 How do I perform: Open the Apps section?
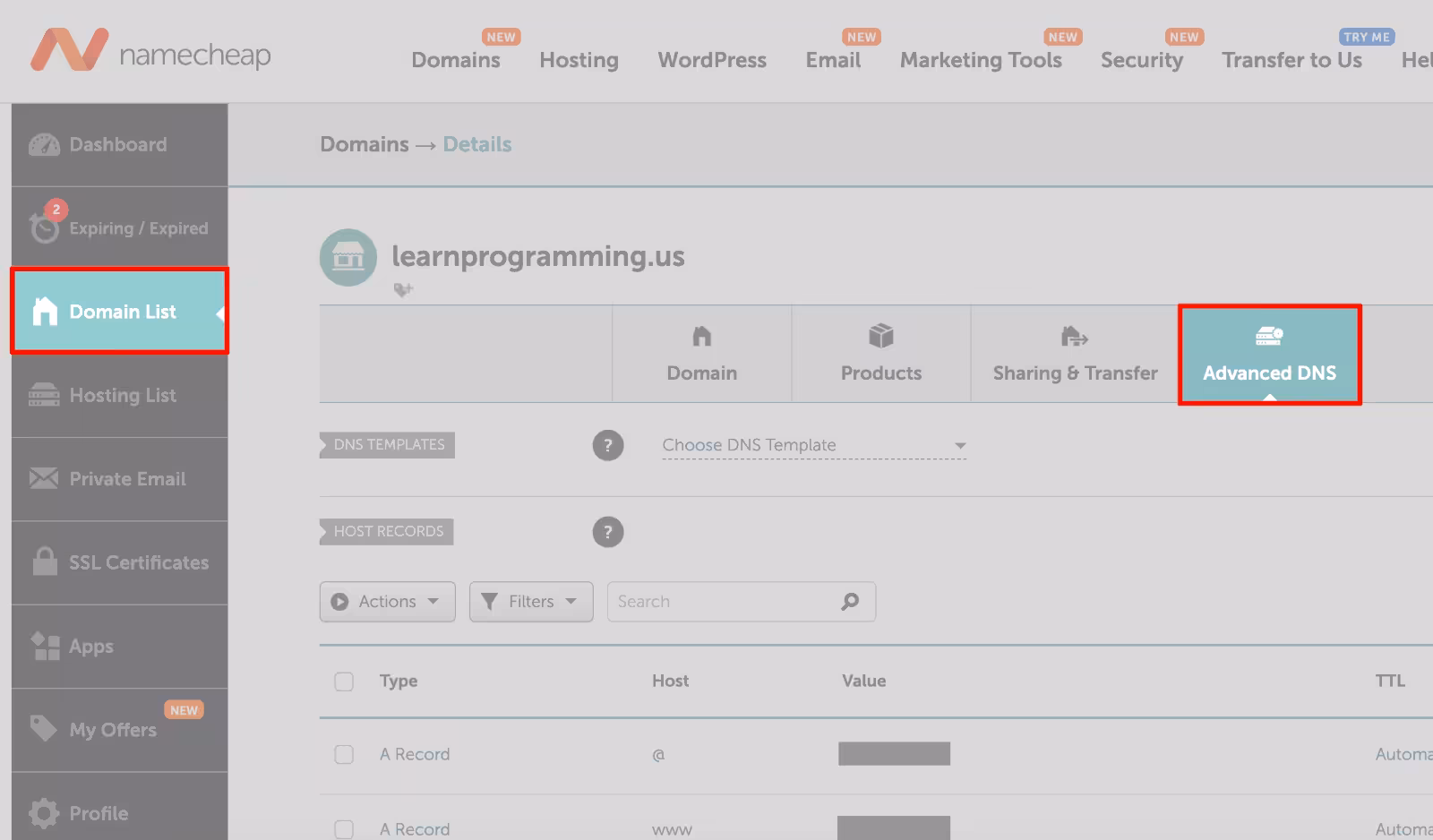click(x=91, y=647)
